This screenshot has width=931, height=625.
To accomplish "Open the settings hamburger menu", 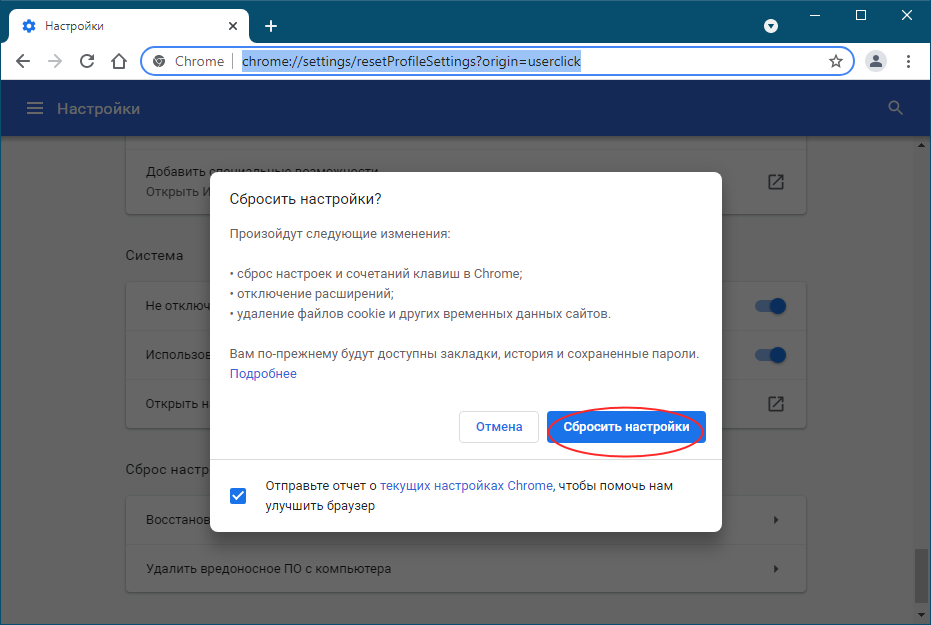I will pyautogui.click(x=35, y=108).
